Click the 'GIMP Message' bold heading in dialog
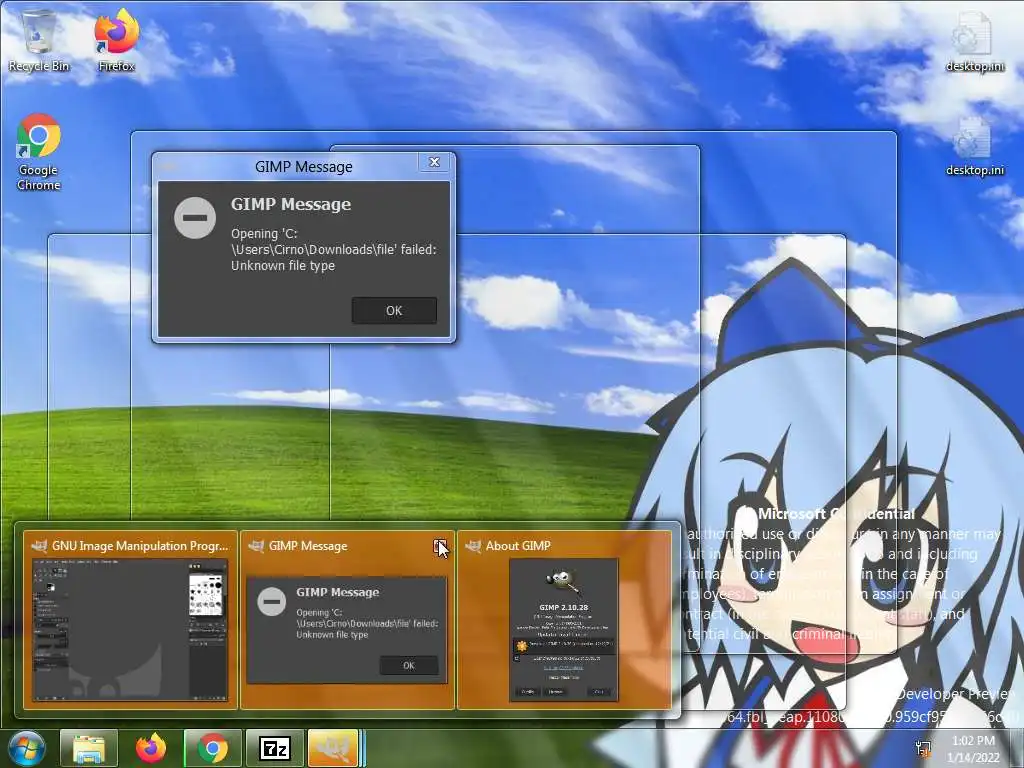 click(x=291, y=204)
